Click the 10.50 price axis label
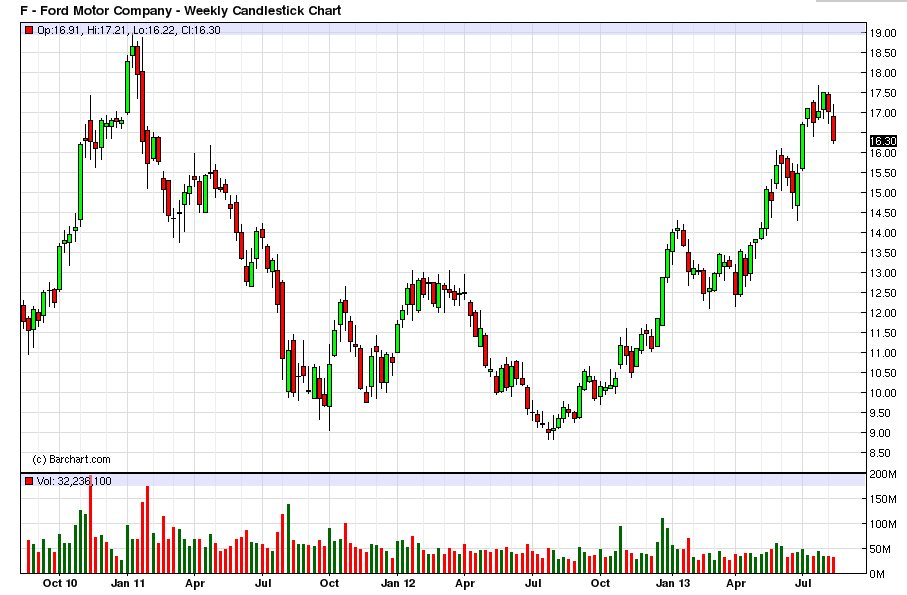This screenshot has width=907, height=595. coord(883,373)
